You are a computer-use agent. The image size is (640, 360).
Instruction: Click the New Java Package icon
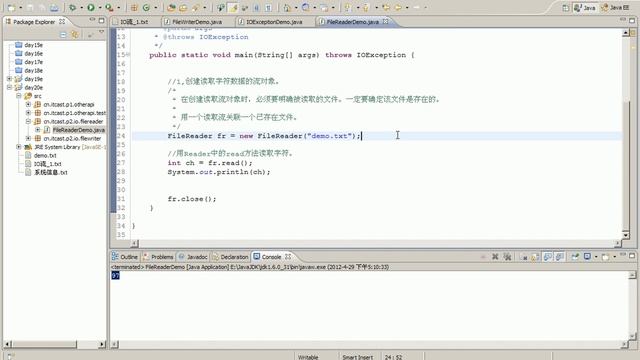pos(134,7)
